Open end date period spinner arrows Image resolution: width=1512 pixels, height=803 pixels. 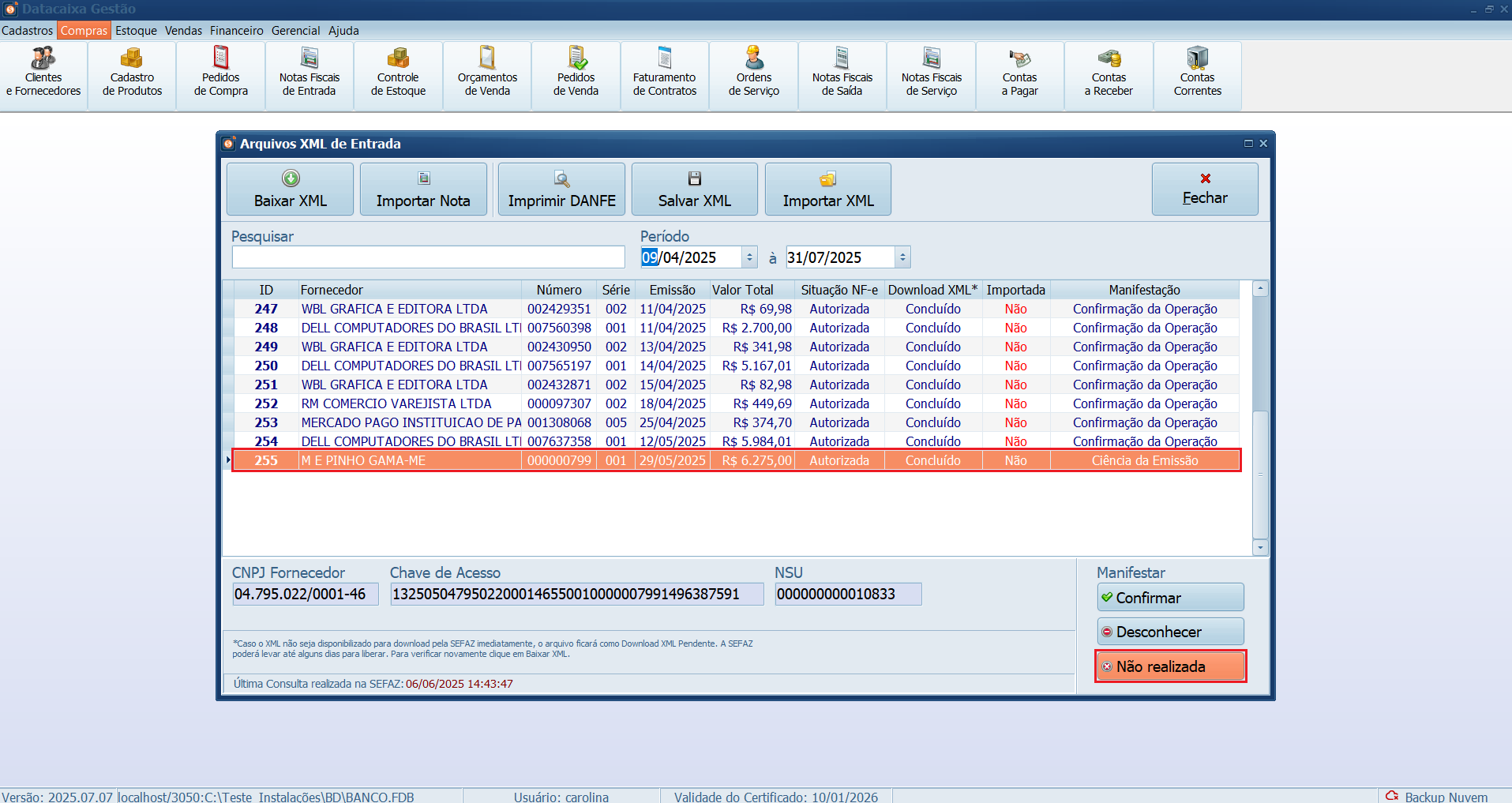pyautogui.click(x=902, y=257)
